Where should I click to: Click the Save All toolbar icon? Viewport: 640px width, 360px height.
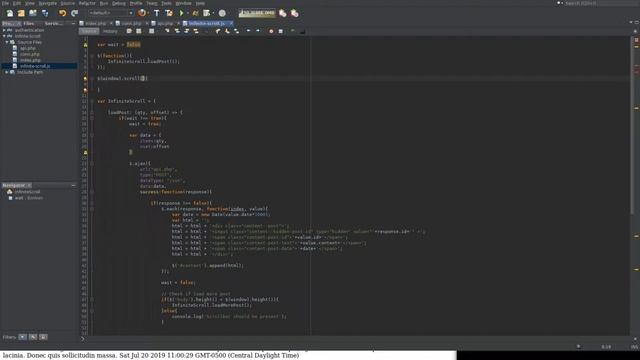(45, 13)
